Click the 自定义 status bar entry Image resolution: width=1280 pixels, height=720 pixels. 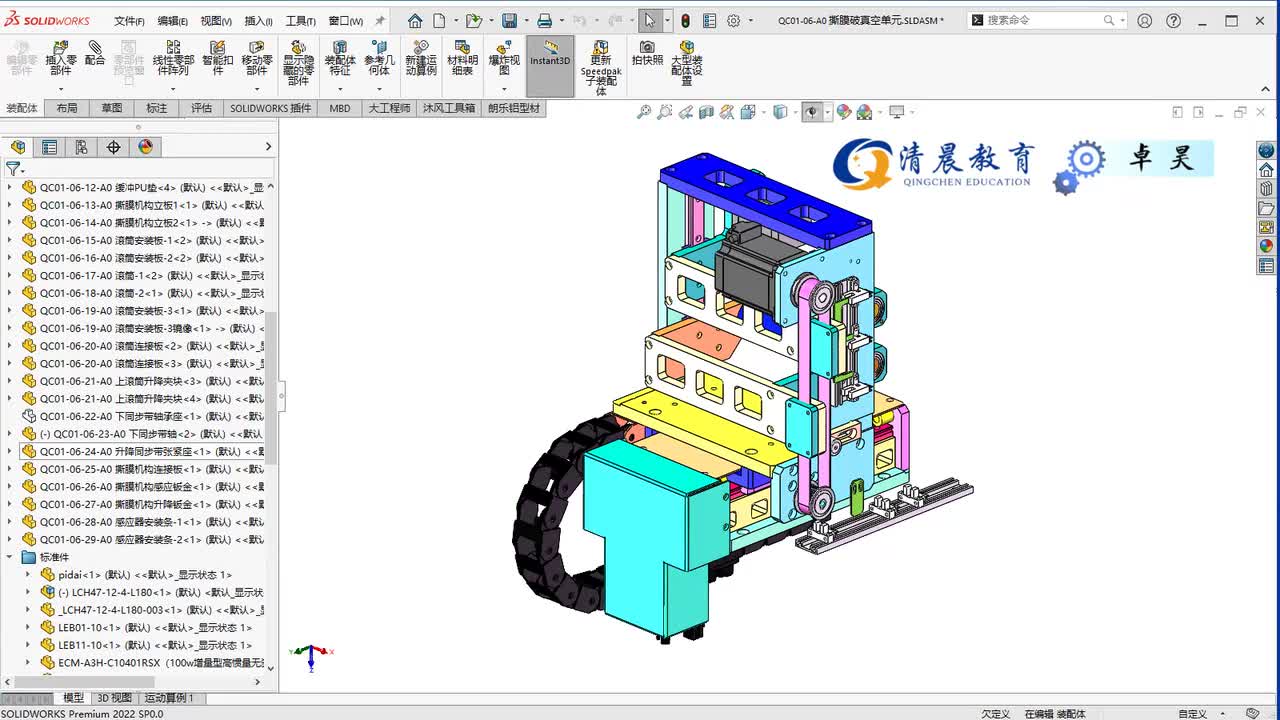[1192, 714]
